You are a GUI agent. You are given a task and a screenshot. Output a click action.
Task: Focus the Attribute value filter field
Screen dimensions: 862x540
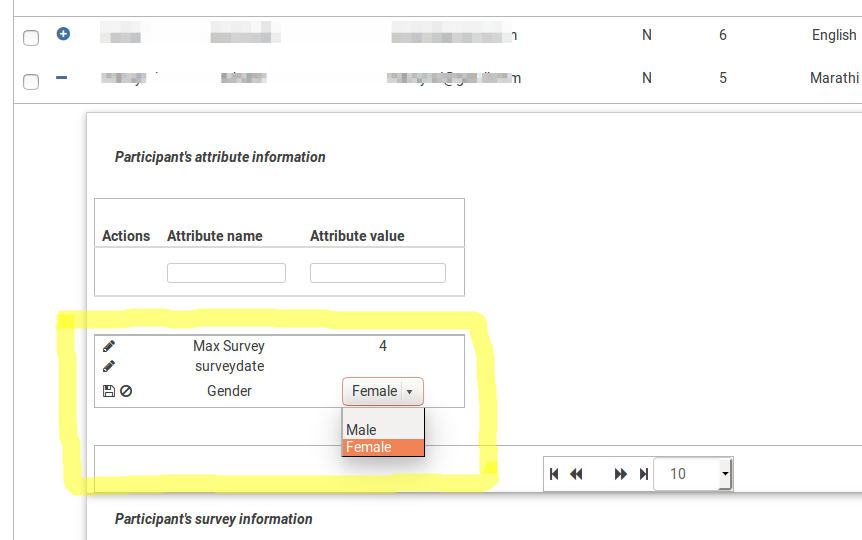click(377, 273)
